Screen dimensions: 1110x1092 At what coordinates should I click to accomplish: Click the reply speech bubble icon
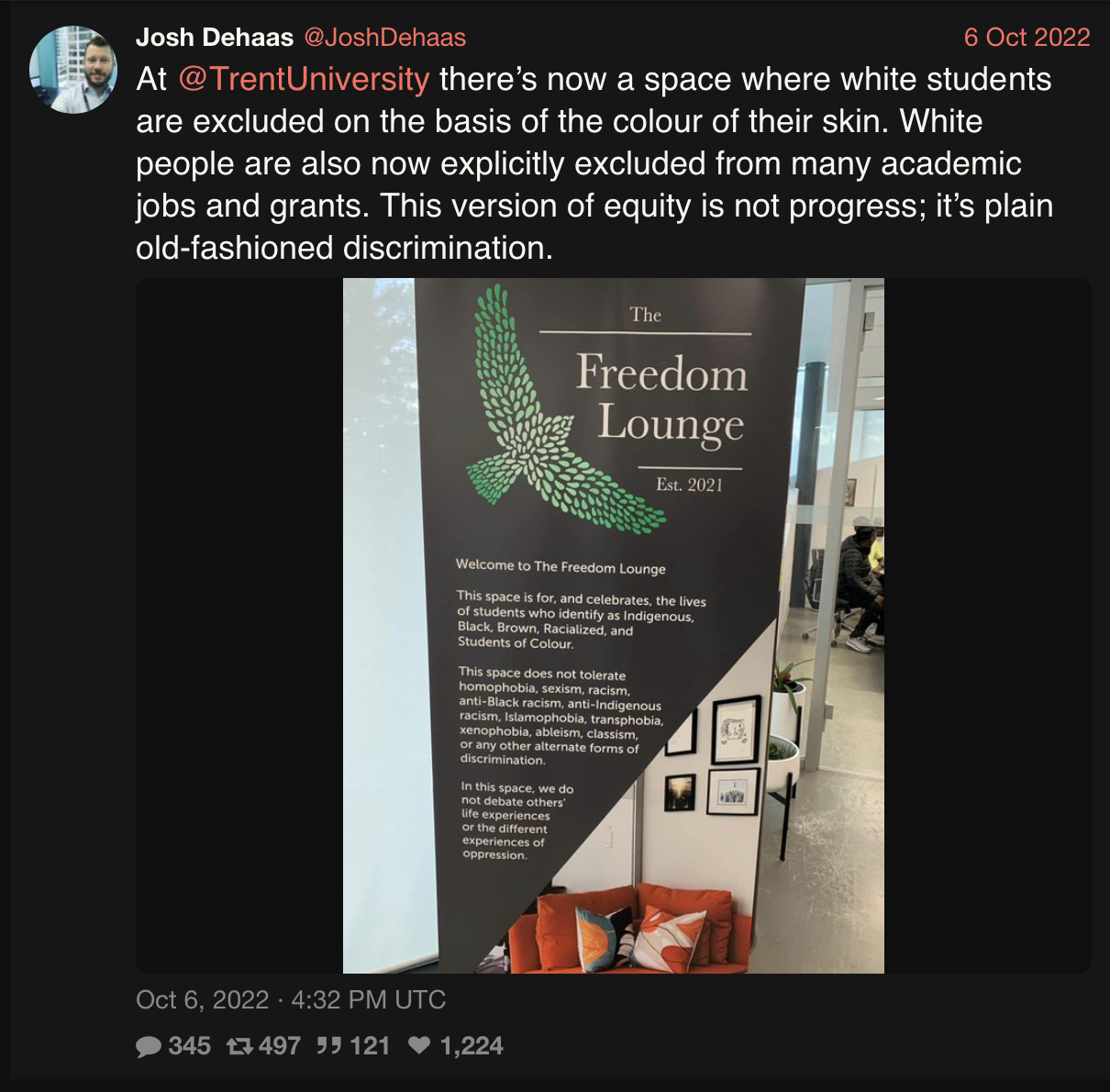(148, 1046)
